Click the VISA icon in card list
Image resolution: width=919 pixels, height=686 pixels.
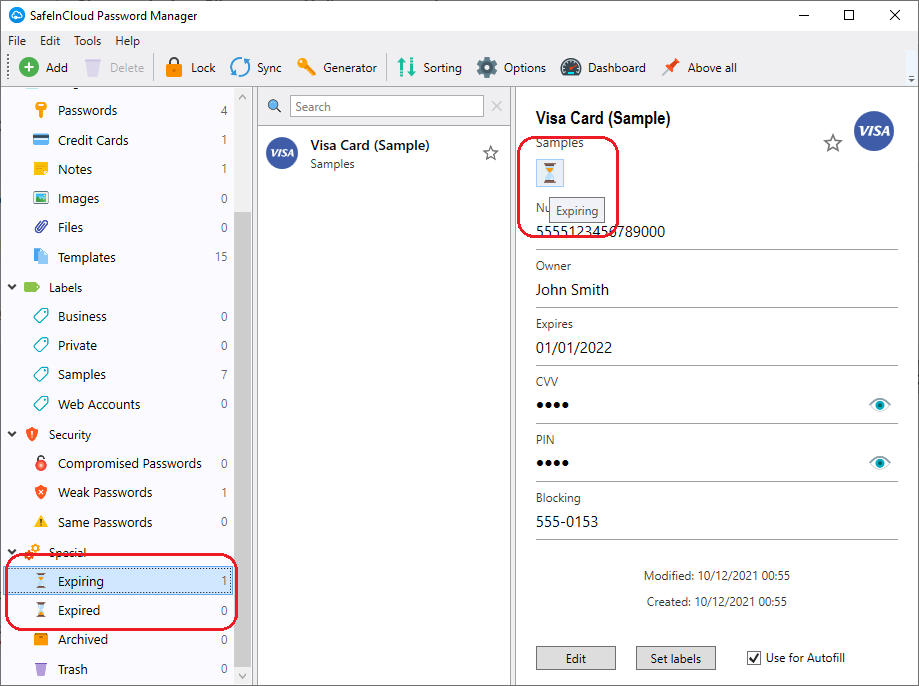point(282,153)
